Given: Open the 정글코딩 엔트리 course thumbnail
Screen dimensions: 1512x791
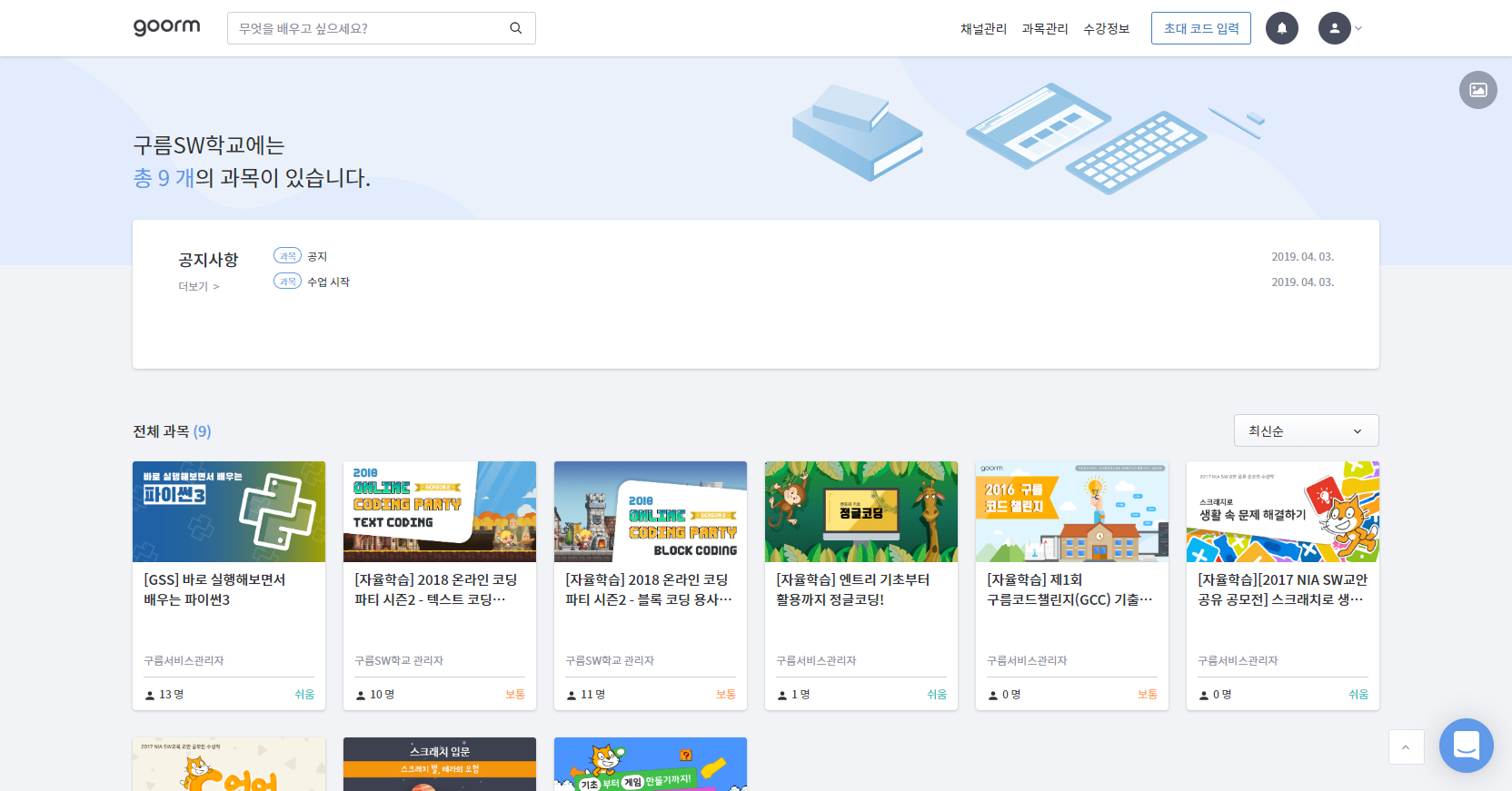Looking at the screenshot, I should point(860,511).
